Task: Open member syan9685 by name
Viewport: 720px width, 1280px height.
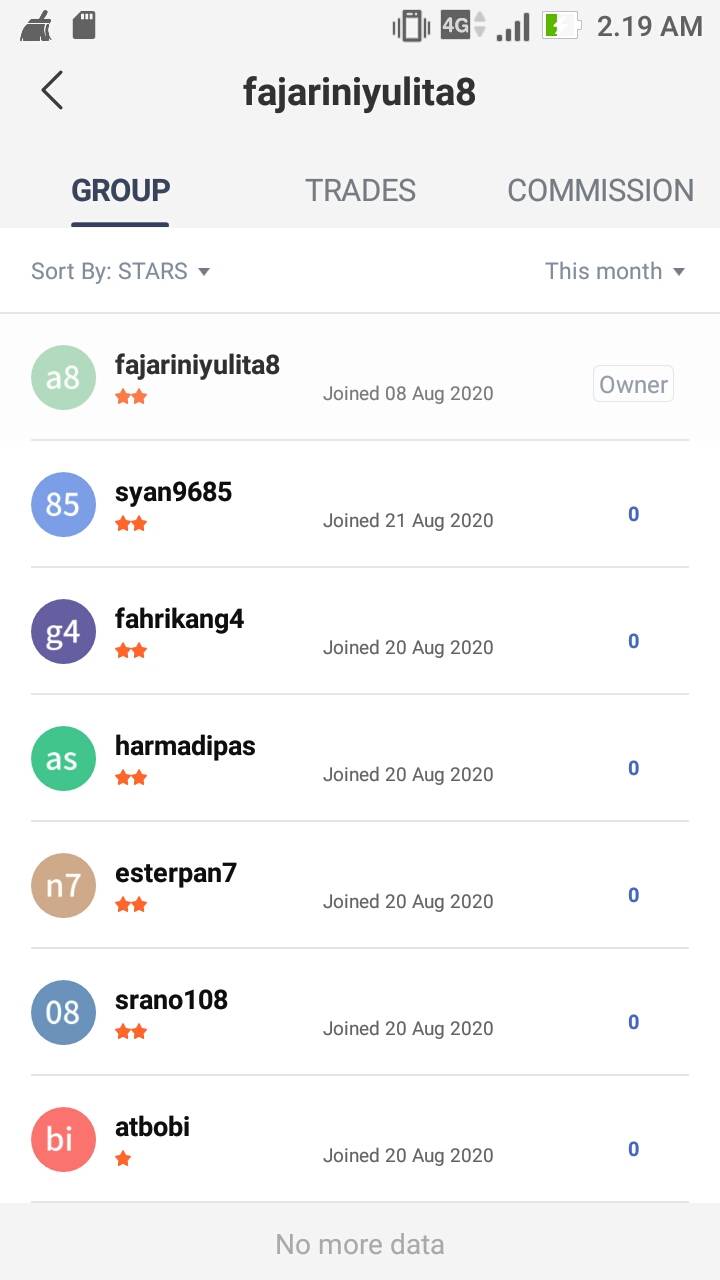Action: click(173, 492)
